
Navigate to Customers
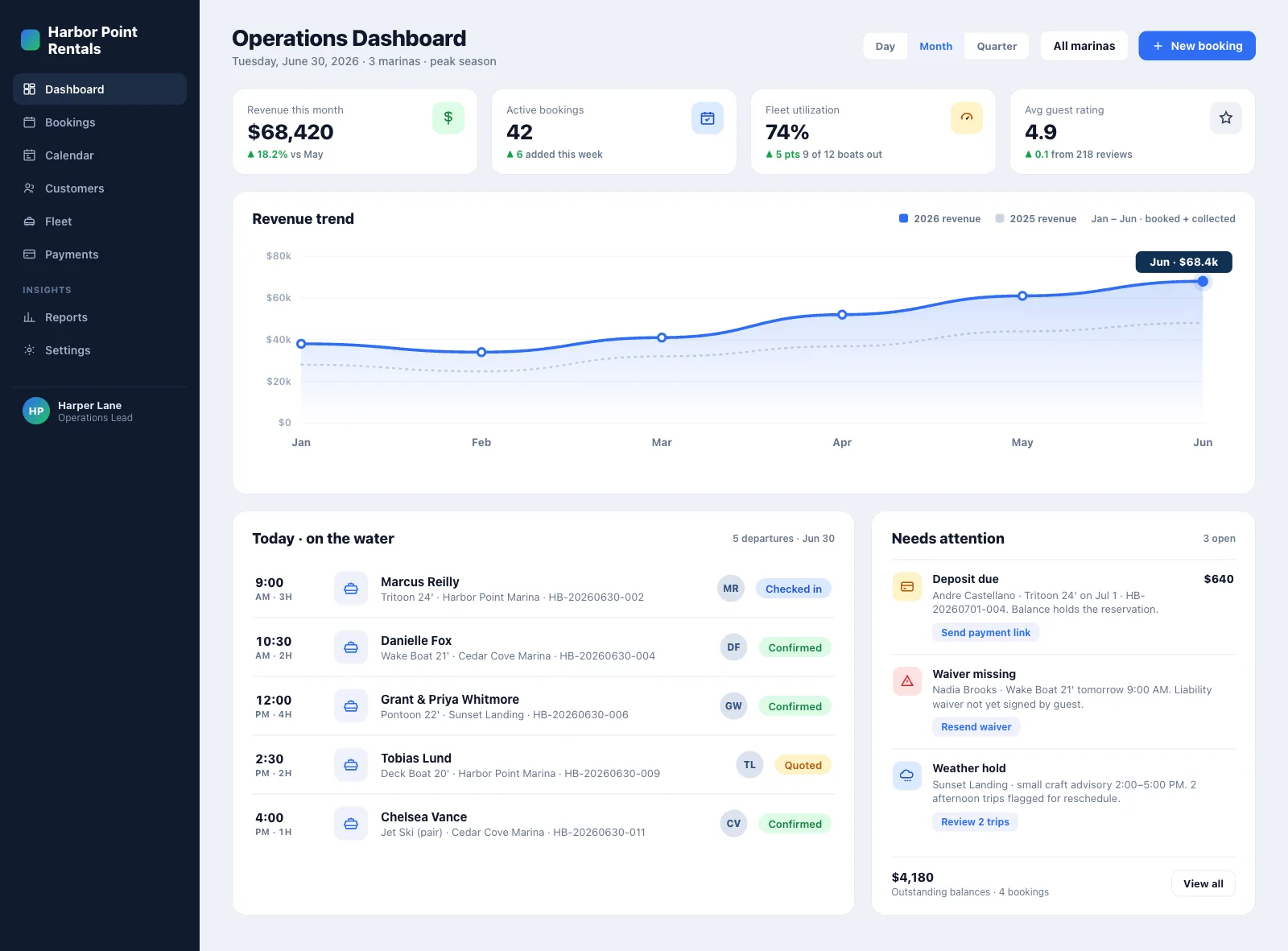(x=100, y=188)
